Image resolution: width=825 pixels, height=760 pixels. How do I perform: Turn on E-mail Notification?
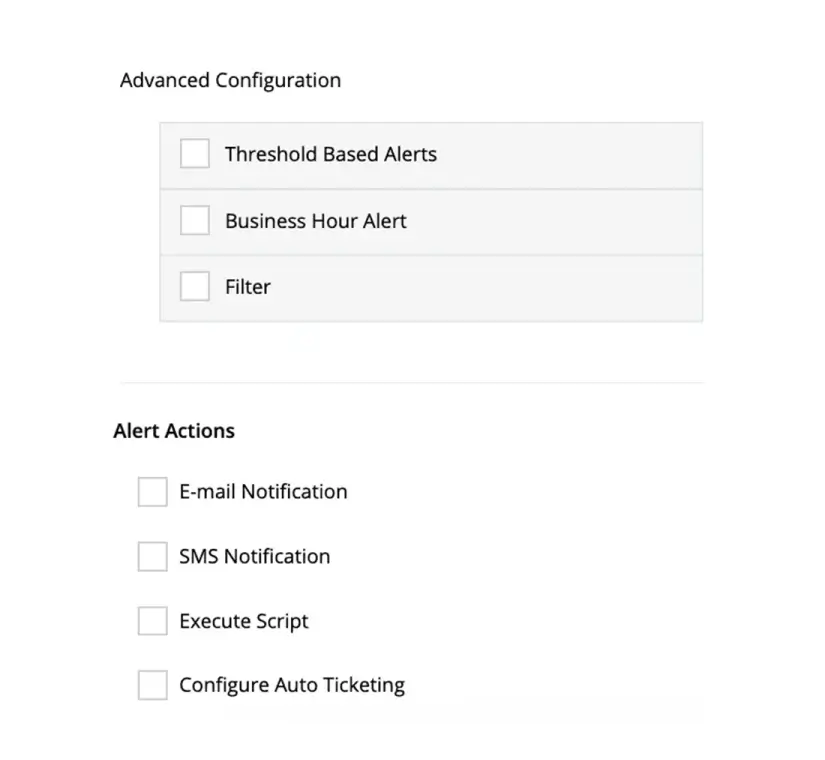(151, 491)
